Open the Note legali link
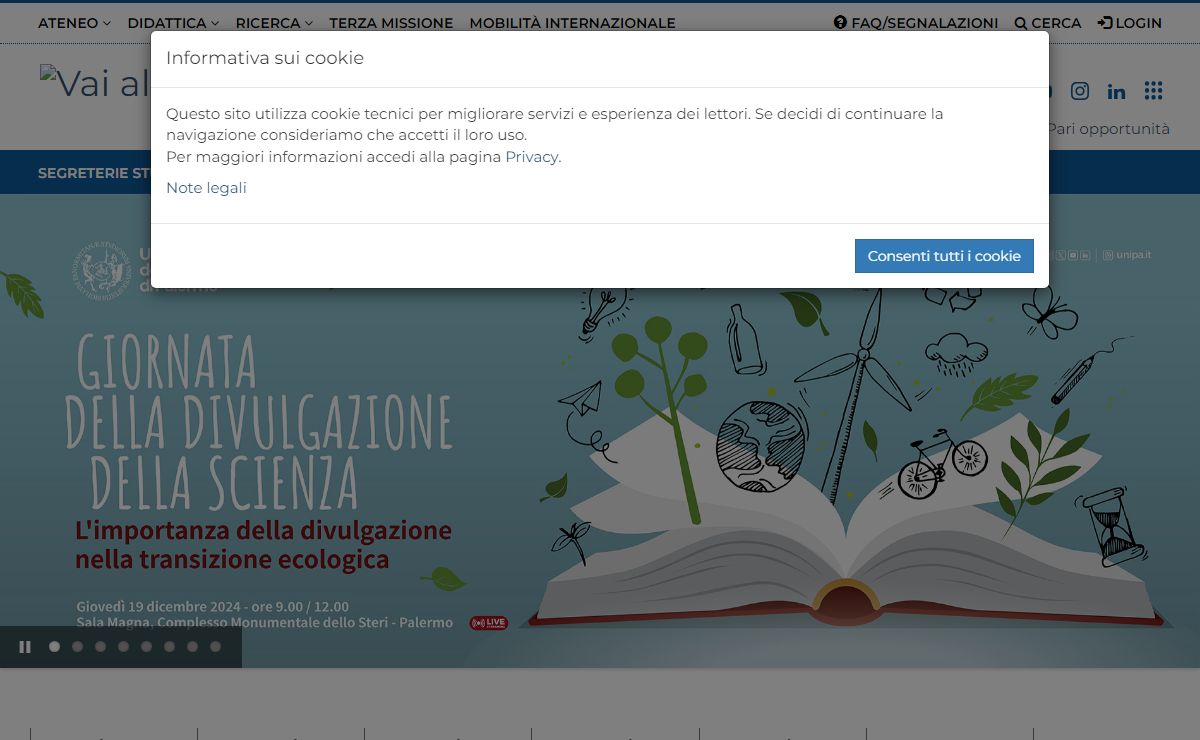The width and height of the screenshot is (1200, 740). (x=206, y=188)
